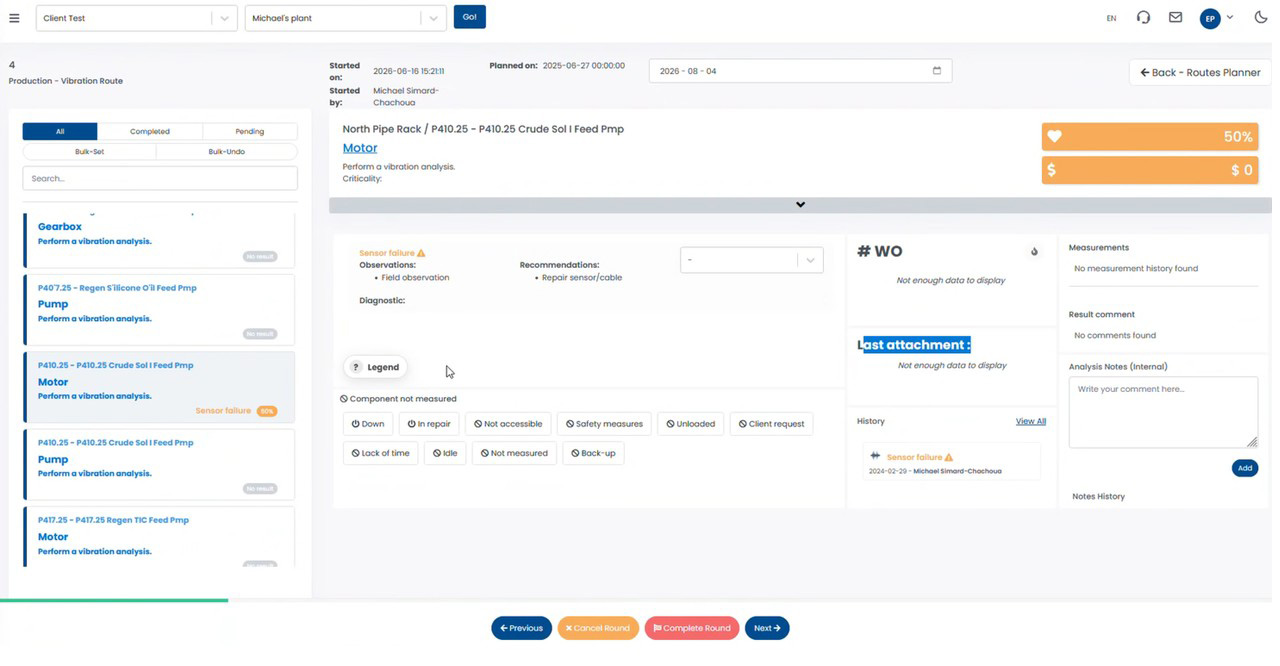Open the EP user avatar menu
1280x666 pixels.
(1210, 18)
